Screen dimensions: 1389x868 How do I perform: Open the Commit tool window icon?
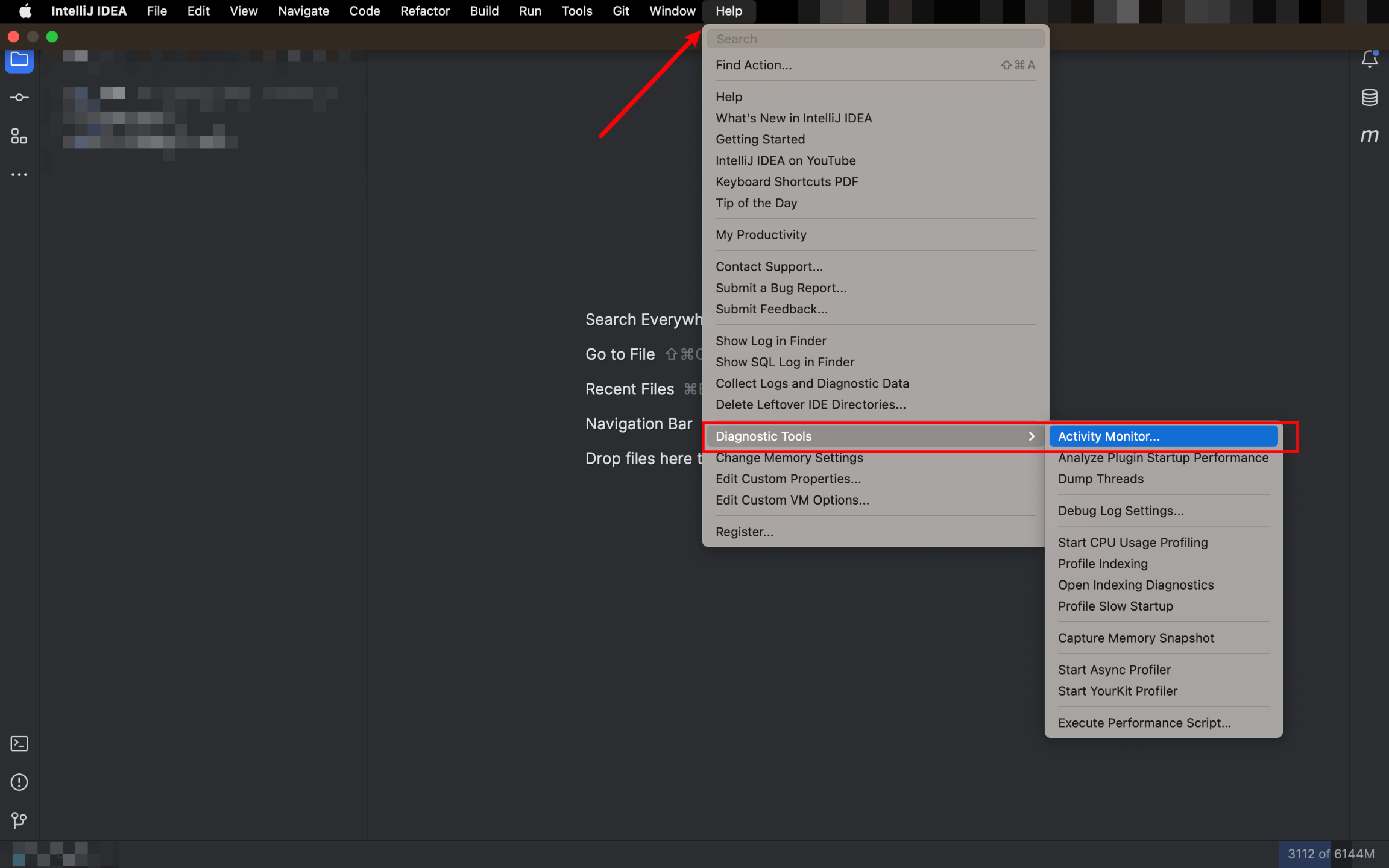click(19, 98)
